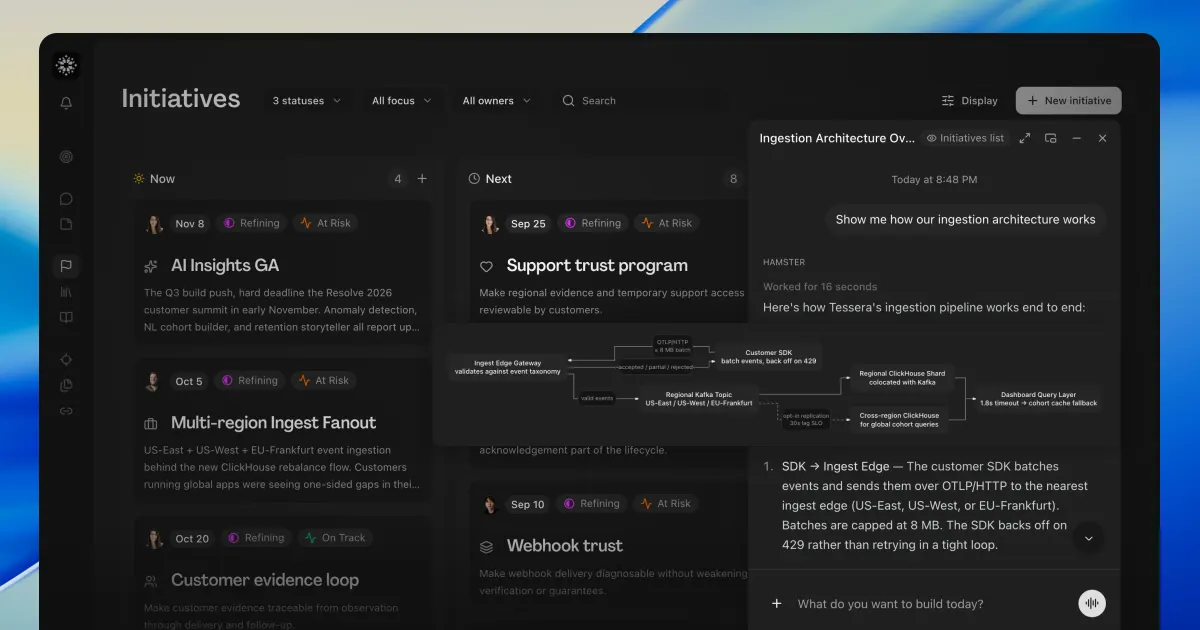The height and width of the screenshot is (630, 1200).
Task: Open the link icon in sidebar
Action: pyautogui.click(x=66, y=410)
